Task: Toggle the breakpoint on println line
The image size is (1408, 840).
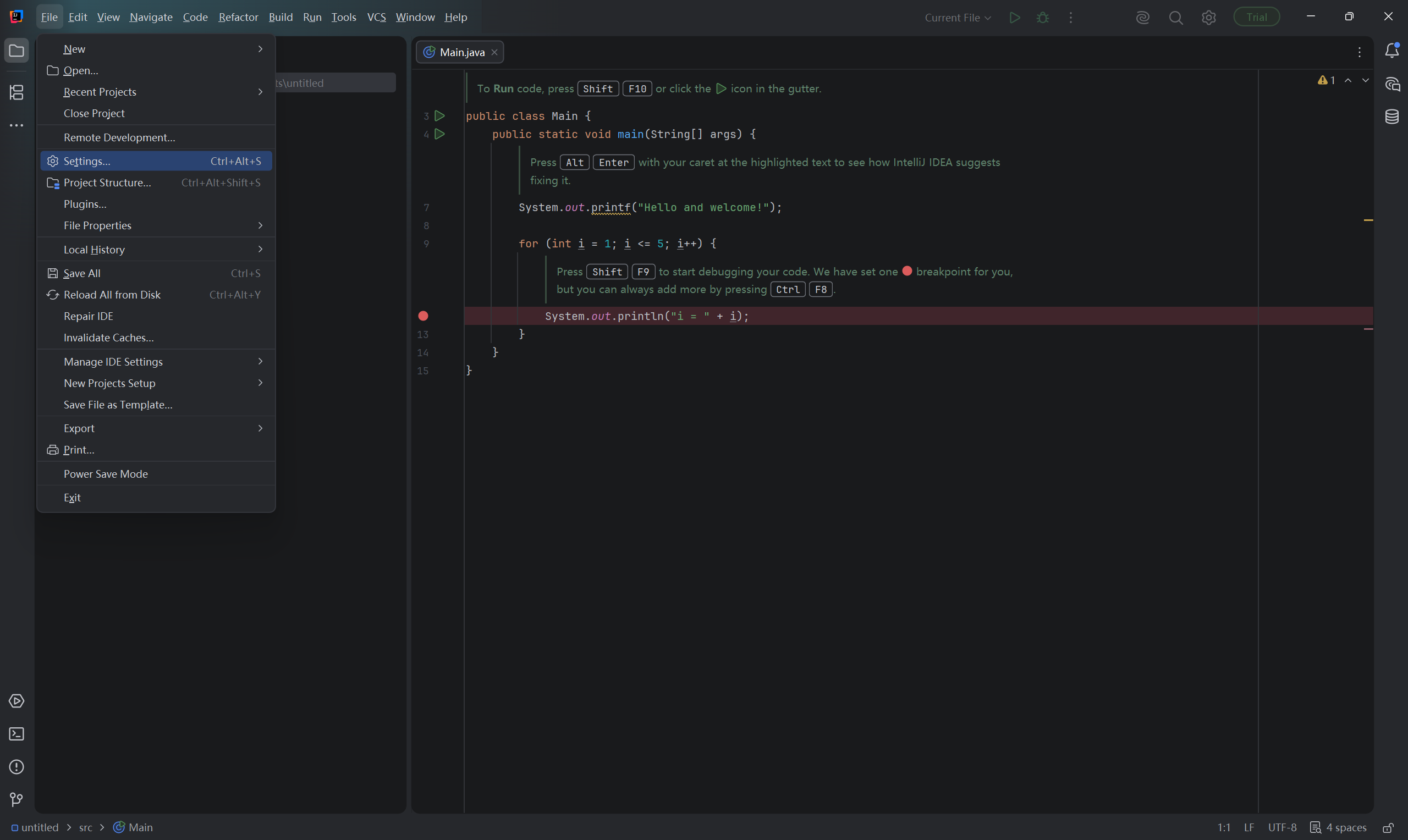Action: click(423, 316)
